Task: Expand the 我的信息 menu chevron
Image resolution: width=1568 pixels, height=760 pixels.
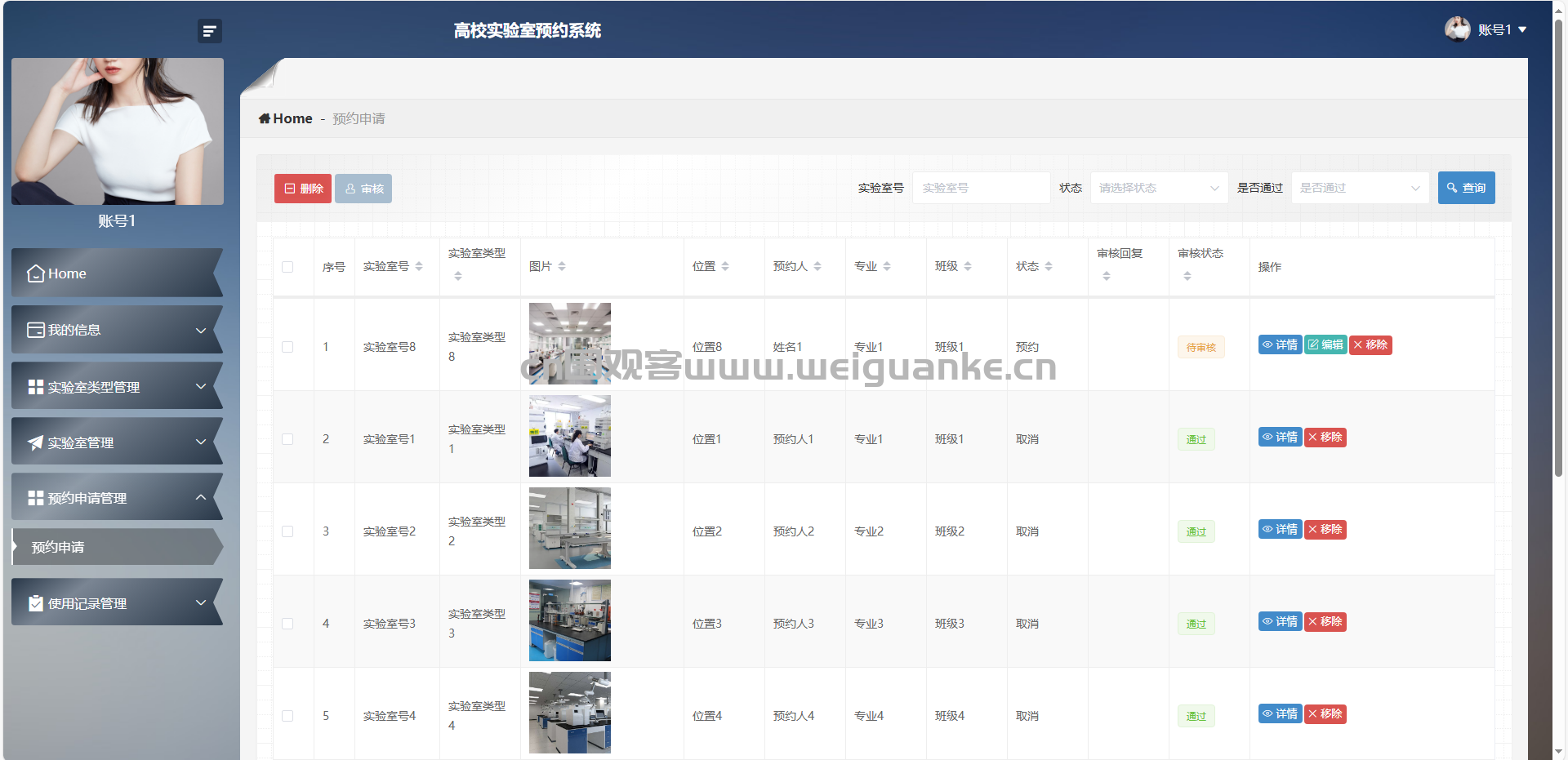Action: [201, 331]
